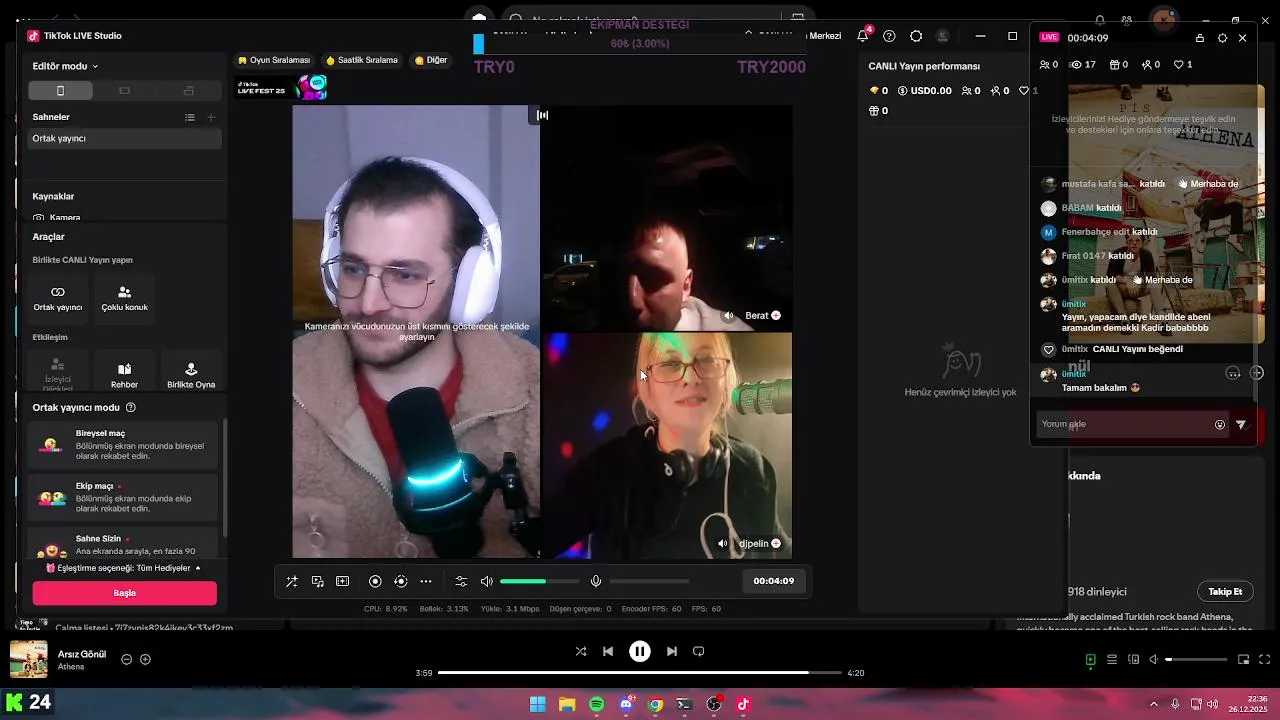The image size is (1280, 720).
Task: Open TikTok LIVE Studio notifications bell
Action: pos(863,36)
